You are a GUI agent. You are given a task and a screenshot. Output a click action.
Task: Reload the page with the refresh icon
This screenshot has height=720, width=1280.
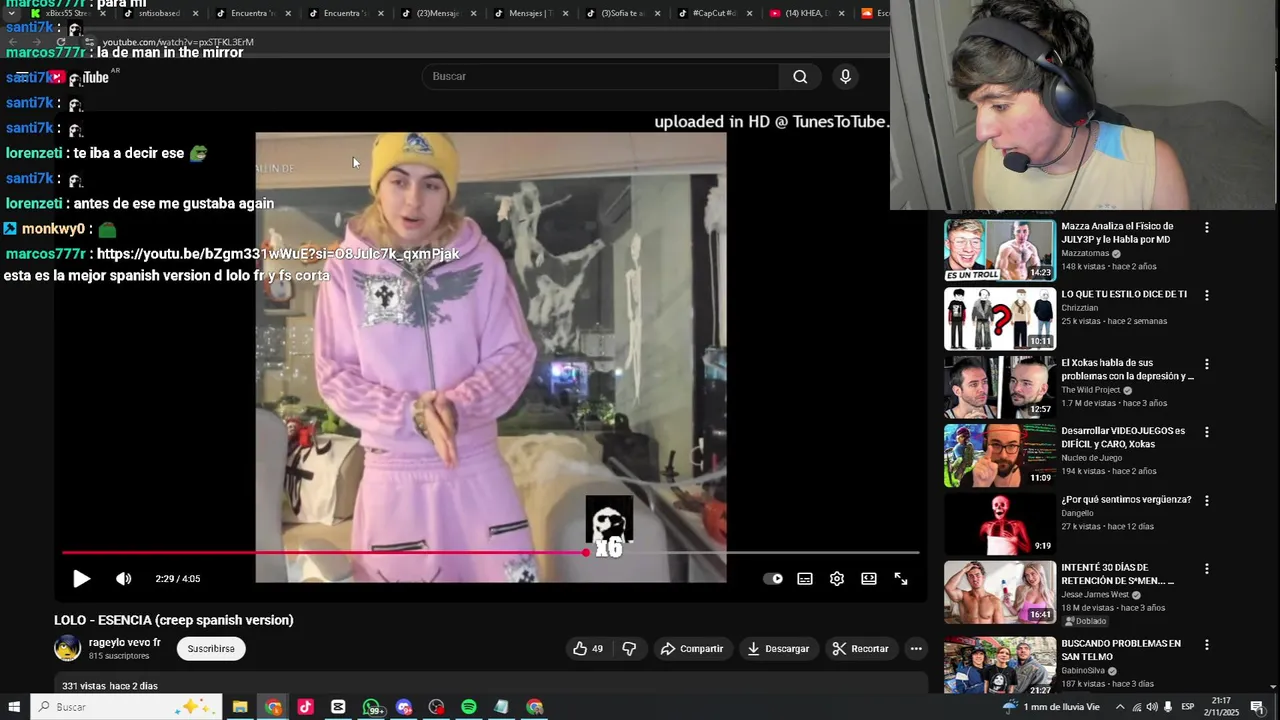[x=60, y=42]
